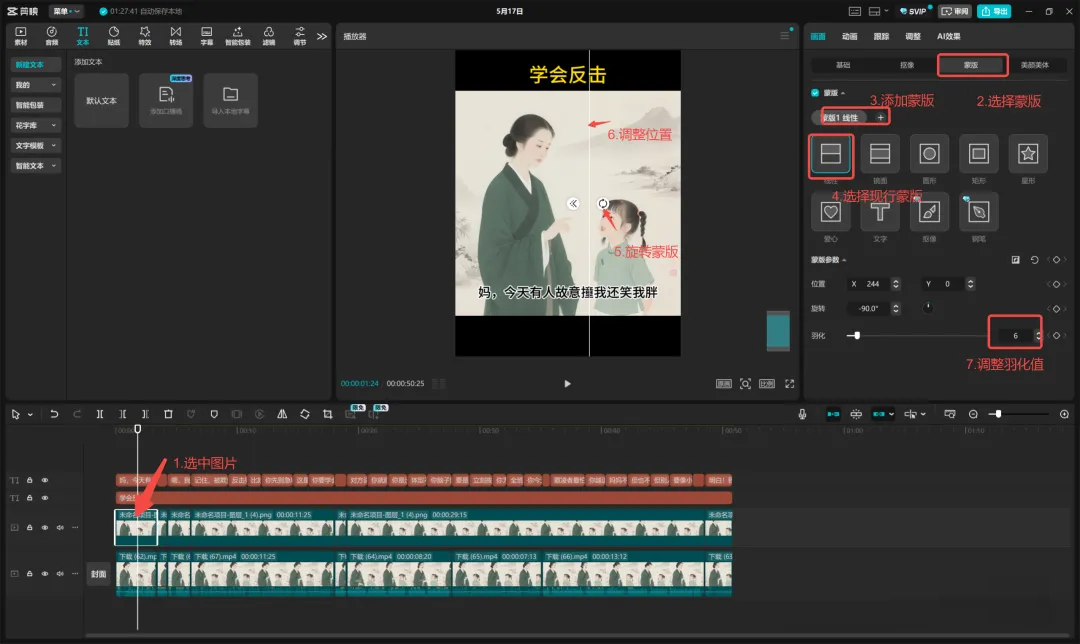Click the timeline zoom-out magnifier icon
Viewport: 1080px width, 644px height.
973,414
